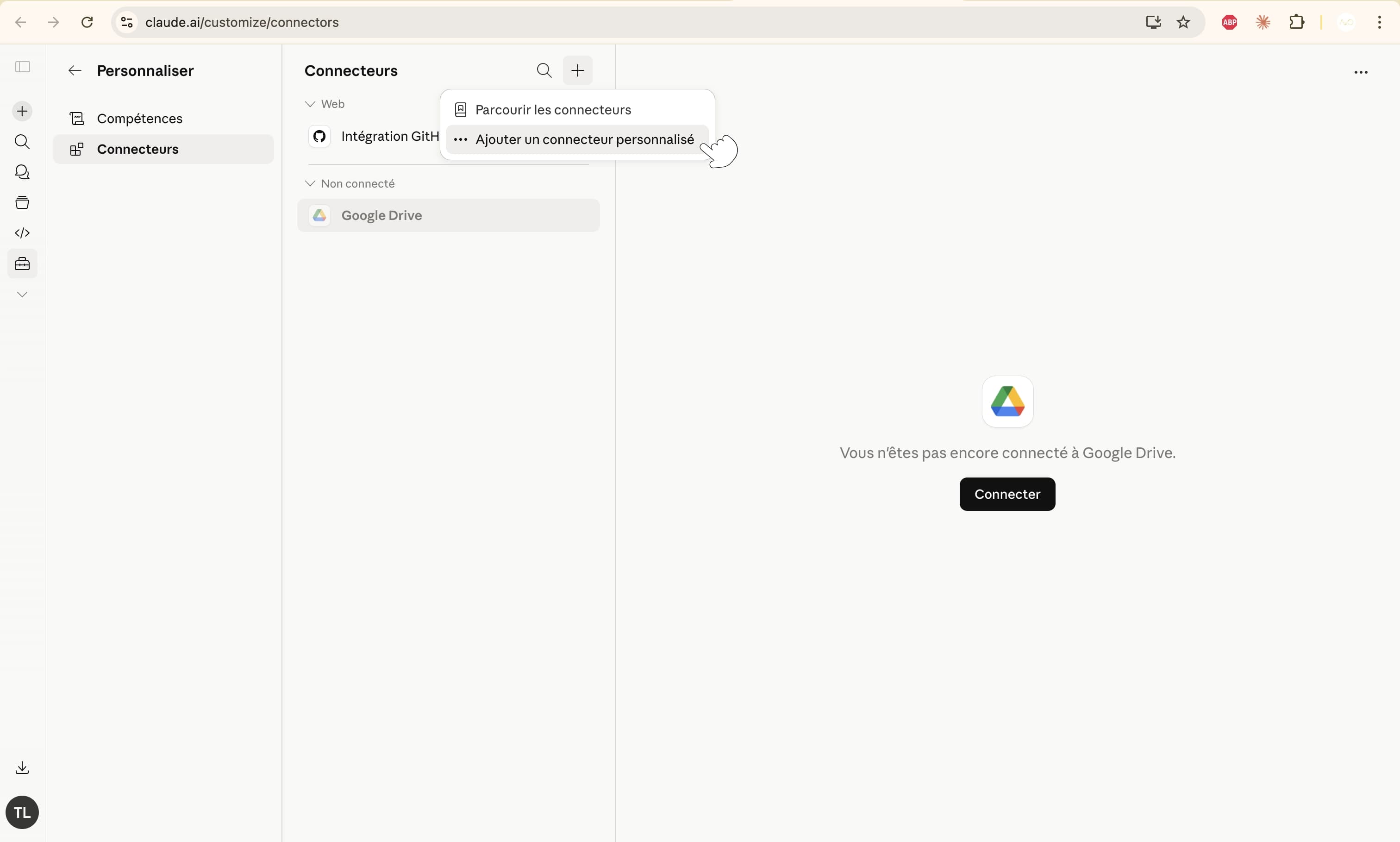Click the Connecter button
Viewport: 1400px width, 842px height.
pyautogui.click(x=1007, y=494)
